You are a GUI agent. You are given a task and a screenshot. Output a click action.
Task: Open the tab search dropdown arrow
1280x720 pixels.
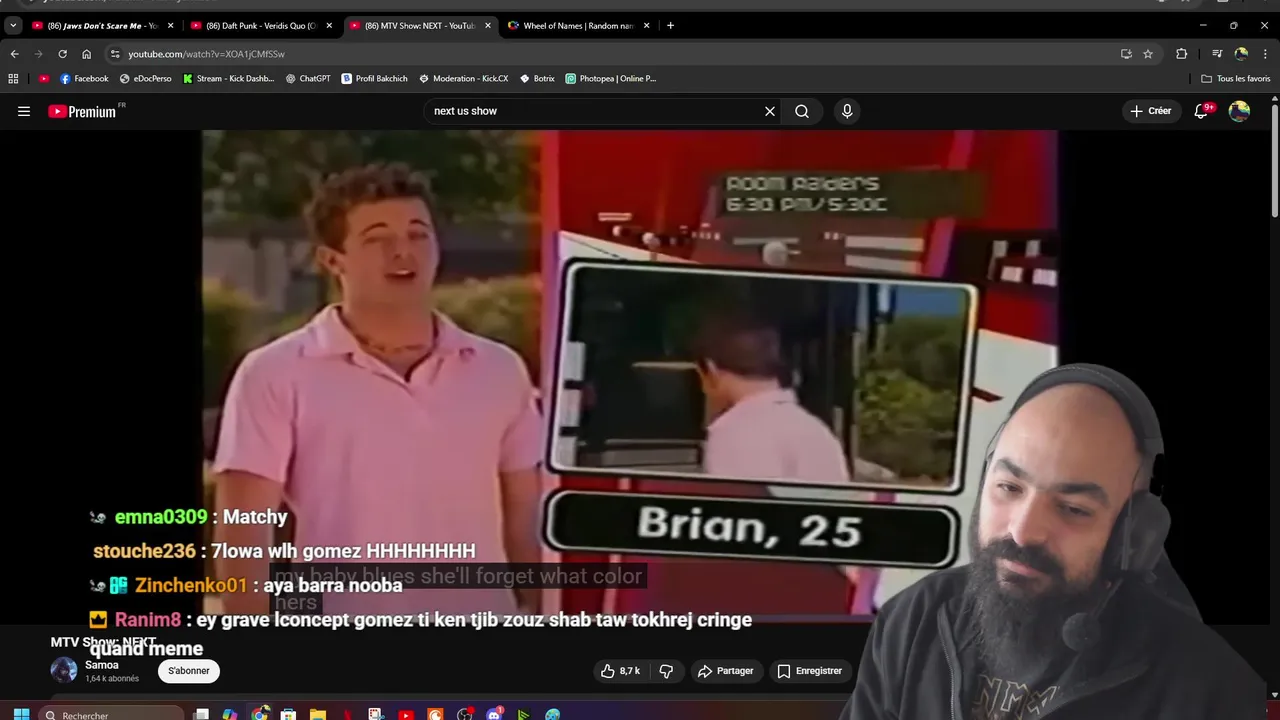pyautogui.click(x=13, y=26)
